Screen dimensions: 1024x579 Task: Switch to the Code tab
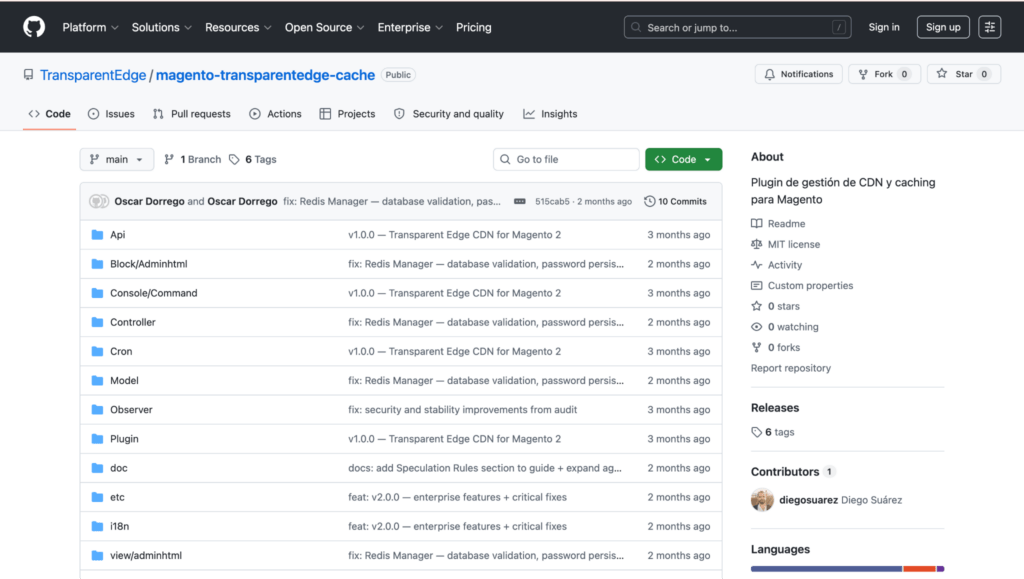click(50, 114)
